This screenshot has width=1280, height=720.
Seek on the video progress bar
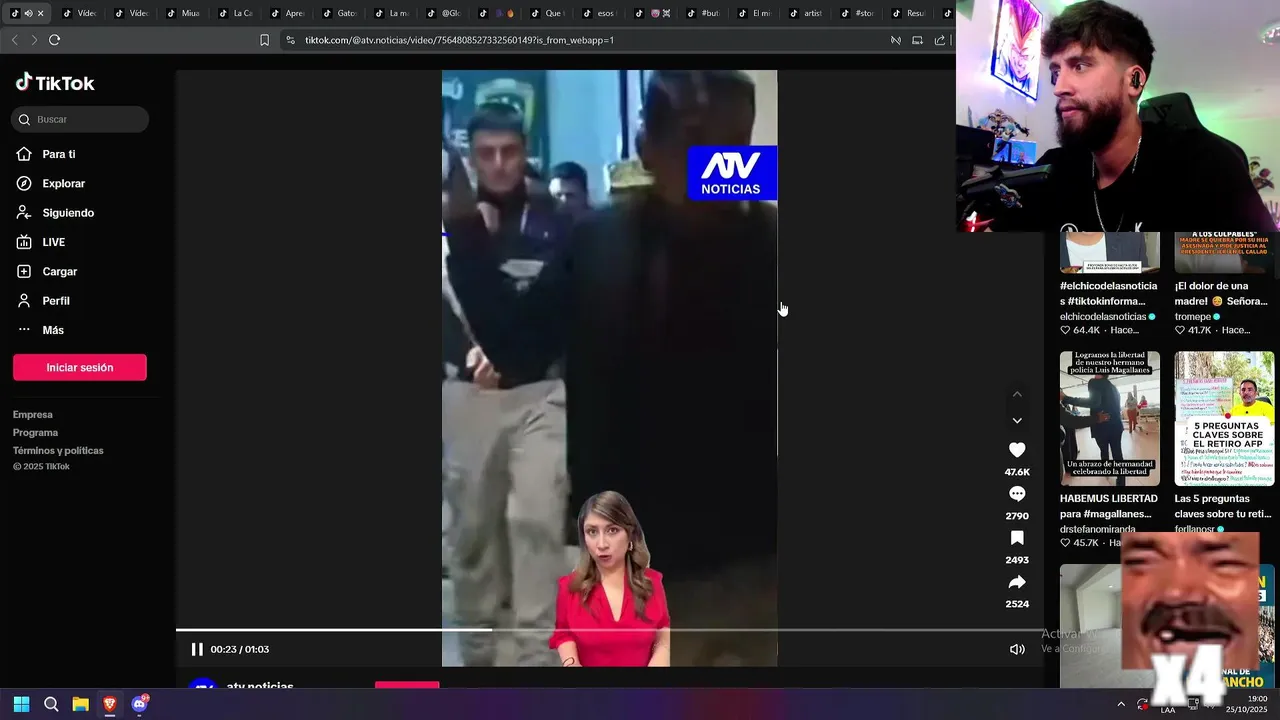coord(610,630)
